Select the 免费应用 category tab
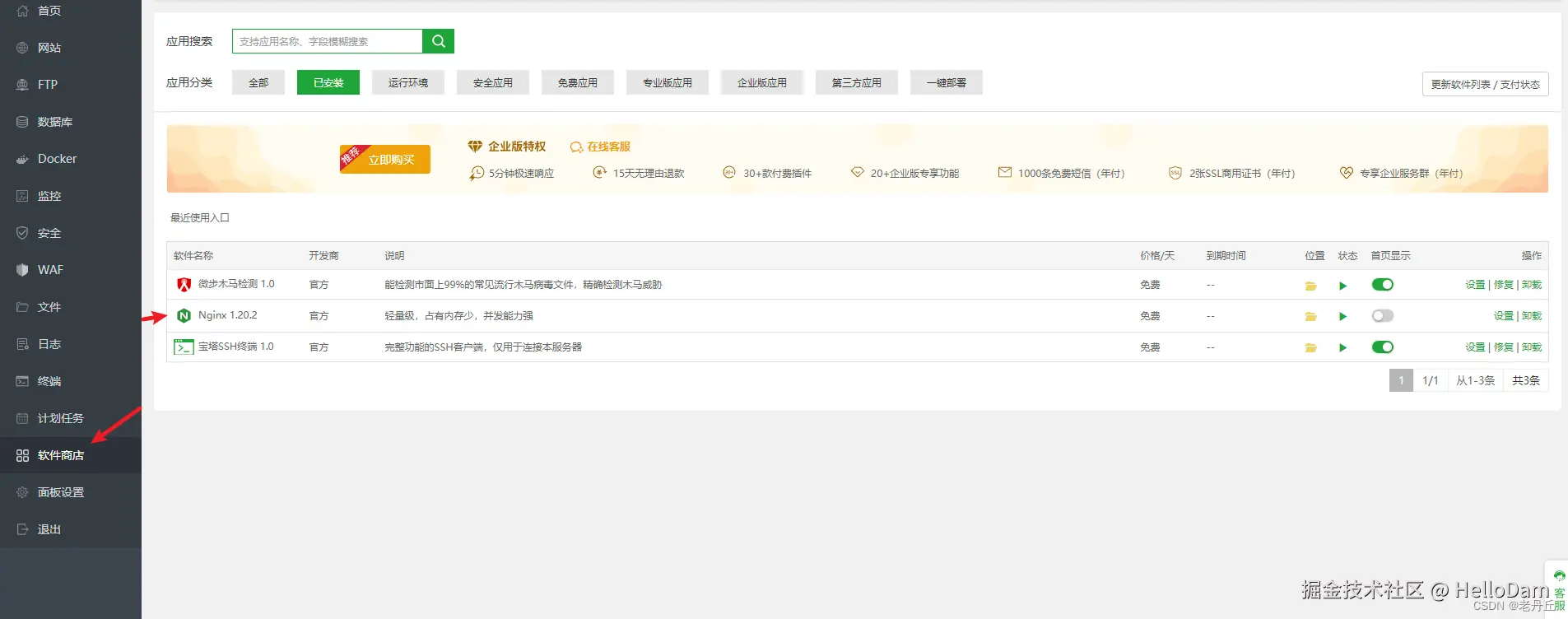 click(x=578, y=82)
